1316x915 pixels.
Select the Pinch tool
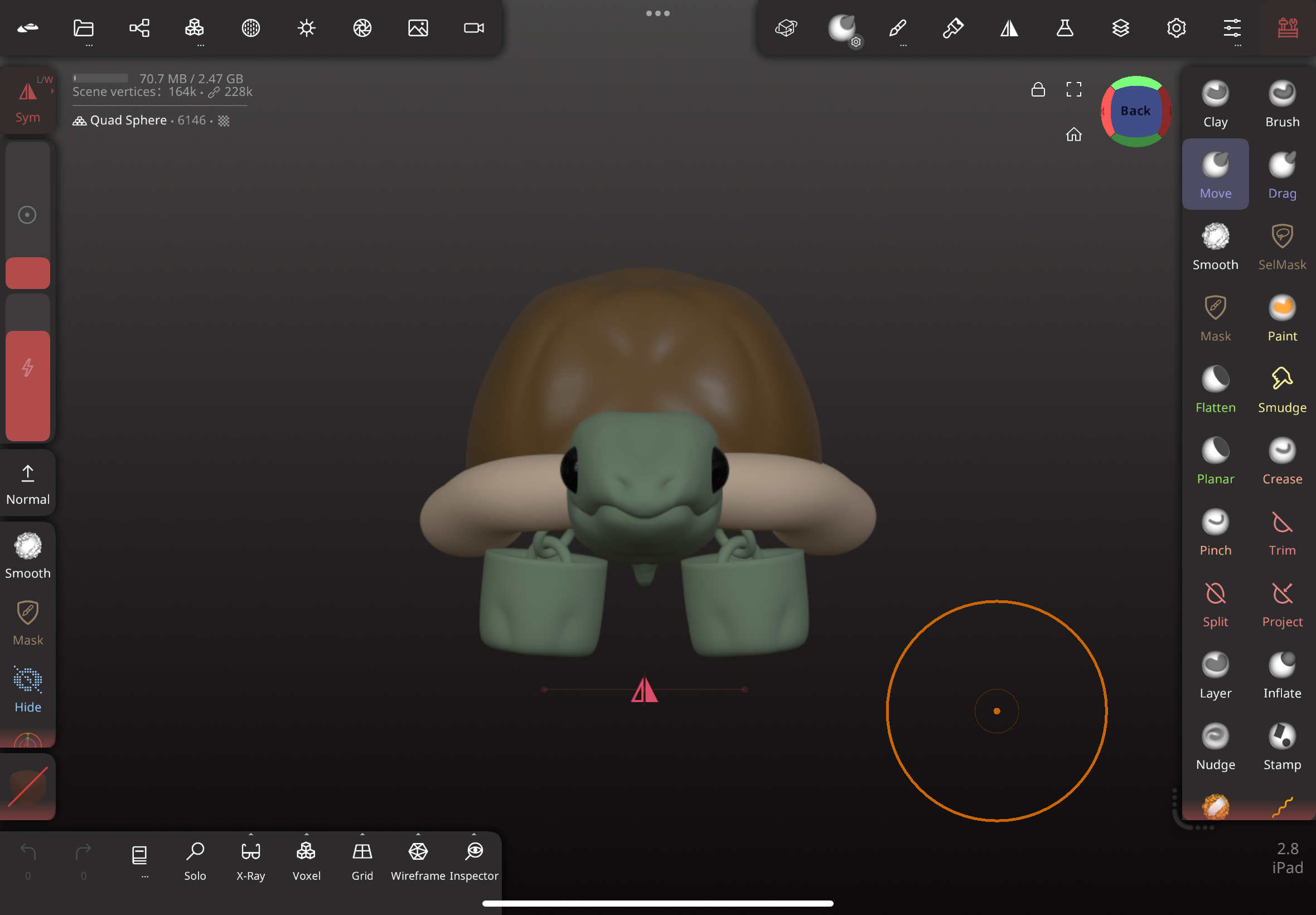(x=1215, y=532)
